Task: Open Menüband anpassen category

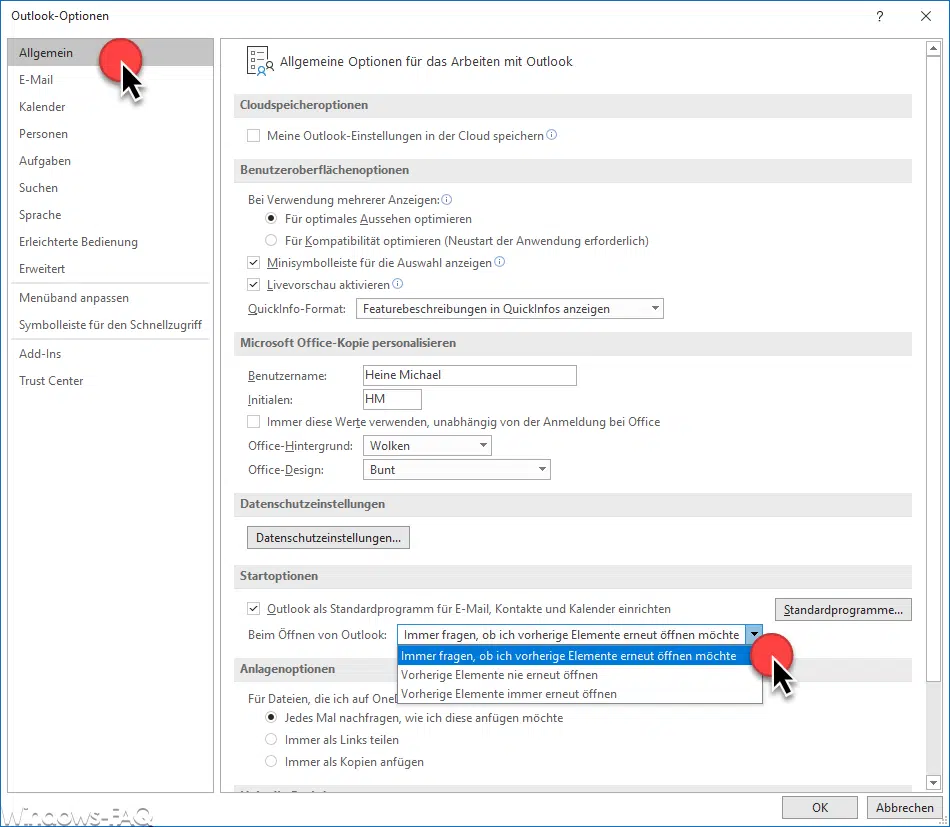Action: 110,297
